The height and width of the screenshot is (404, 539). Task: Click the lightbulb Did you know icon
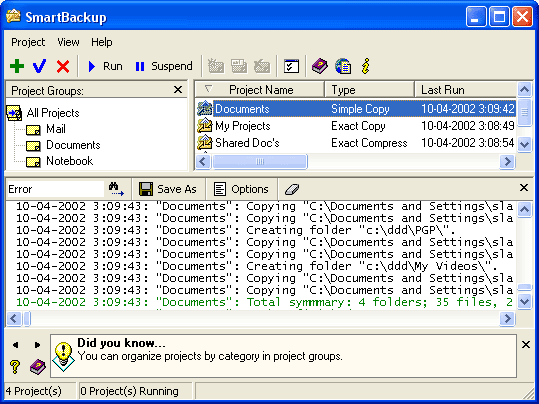tap(63, 356)
